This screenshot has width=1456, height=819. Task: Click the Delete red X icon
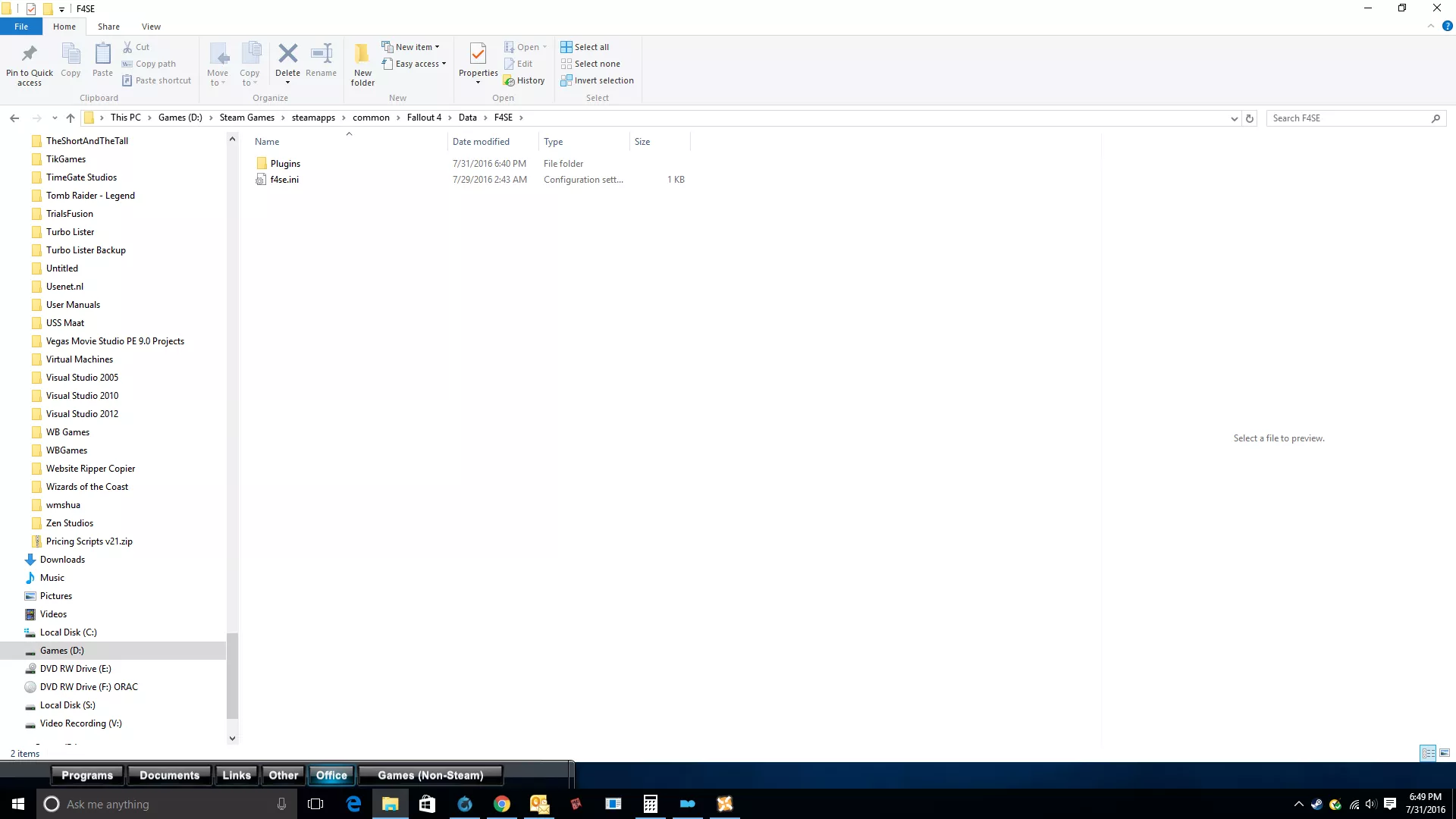pos(287,53)
